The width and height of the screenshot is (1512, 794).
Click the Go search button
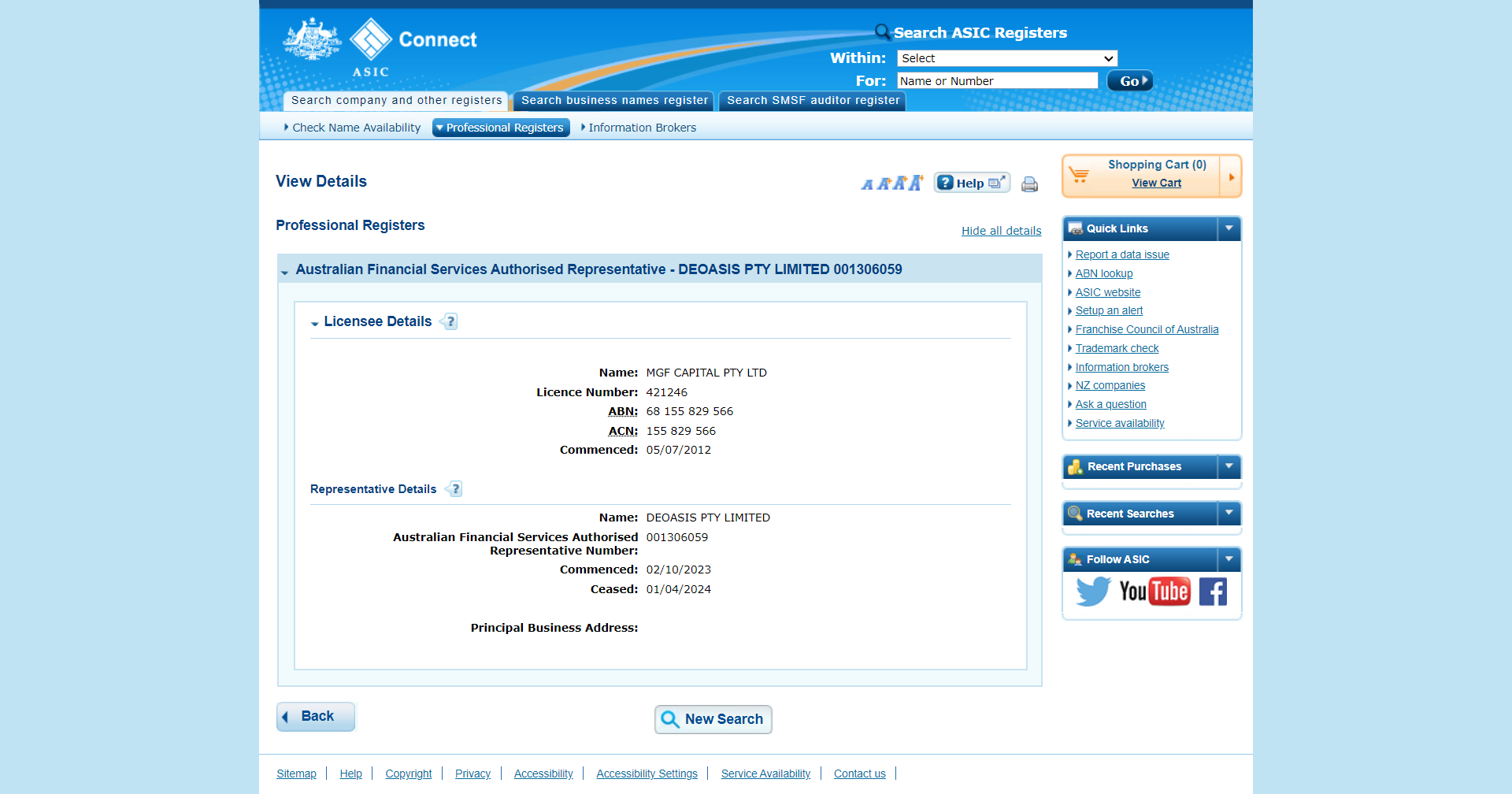click(1130, 81)
